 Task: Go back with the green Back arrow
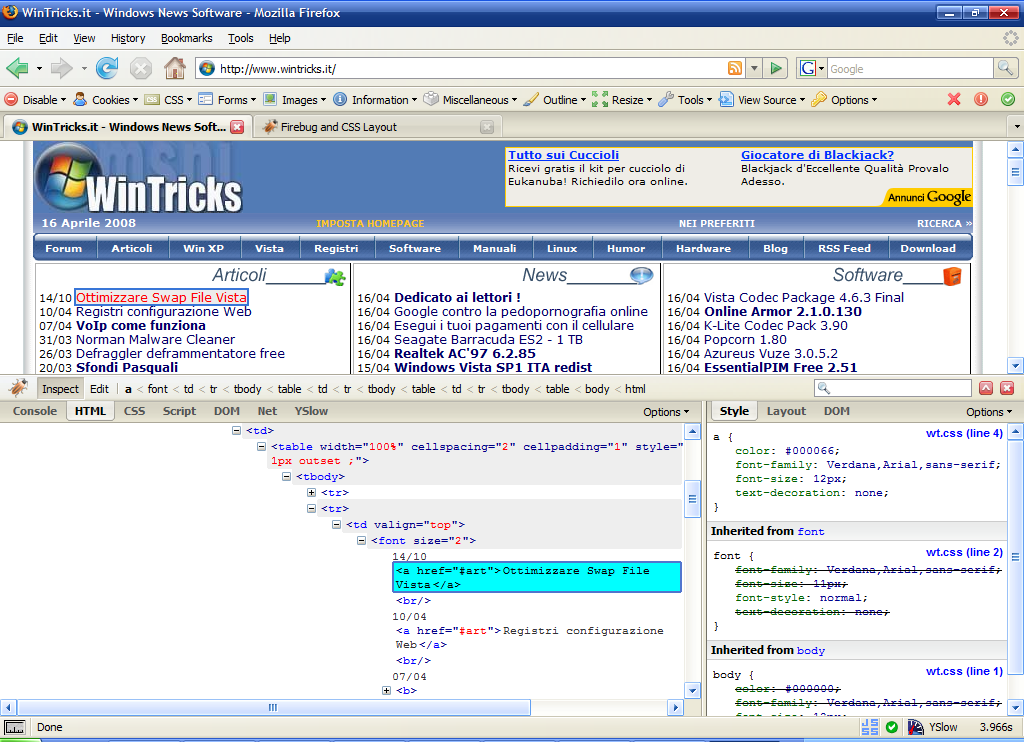pos(17,68)
